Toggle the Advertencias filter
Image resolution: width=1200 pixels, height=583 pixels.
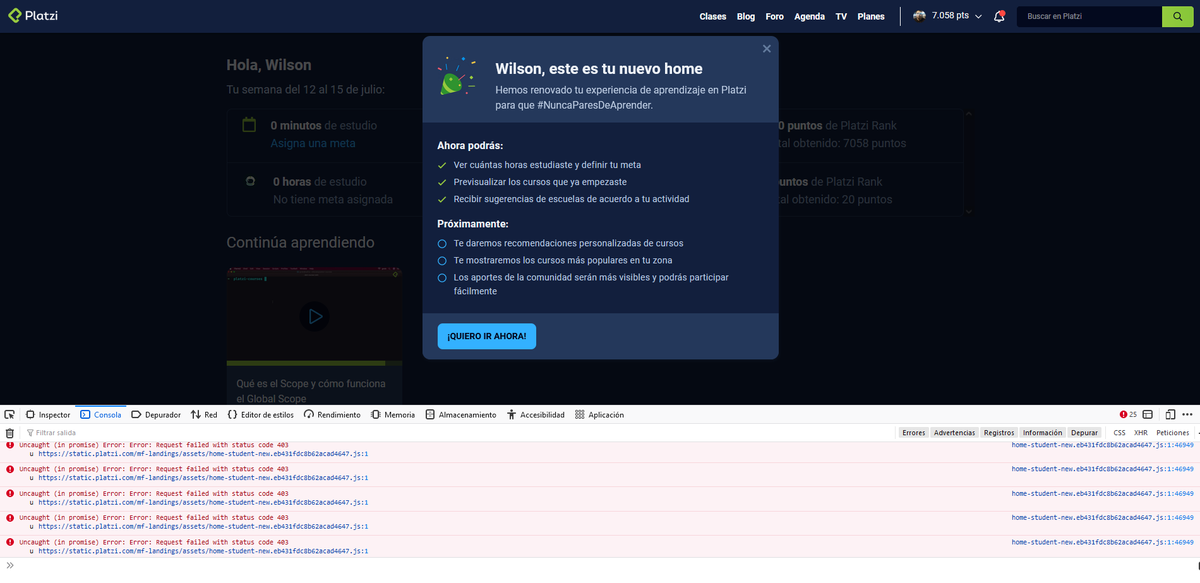tap(954, 432)
